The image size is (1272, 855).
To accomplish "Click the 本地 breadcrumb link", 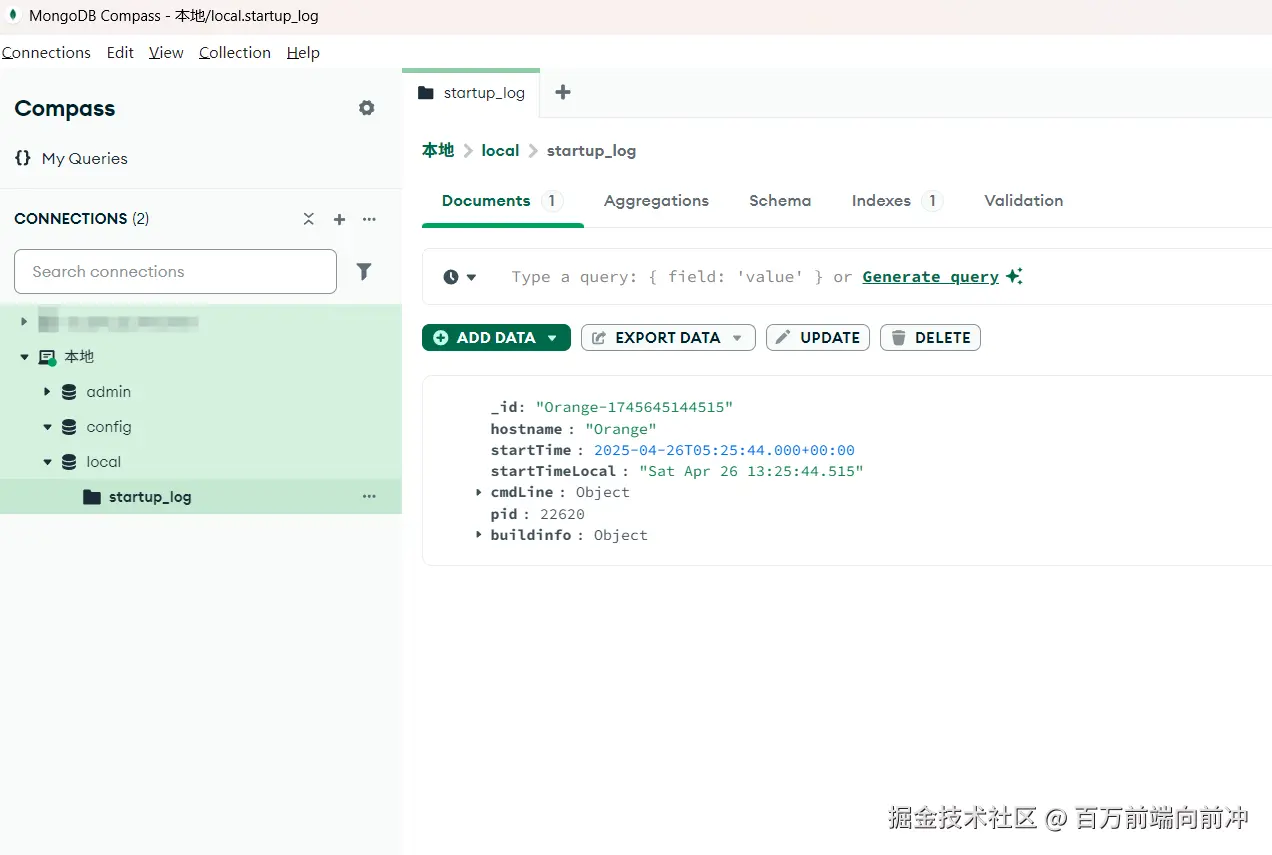I will click(438, 150).
